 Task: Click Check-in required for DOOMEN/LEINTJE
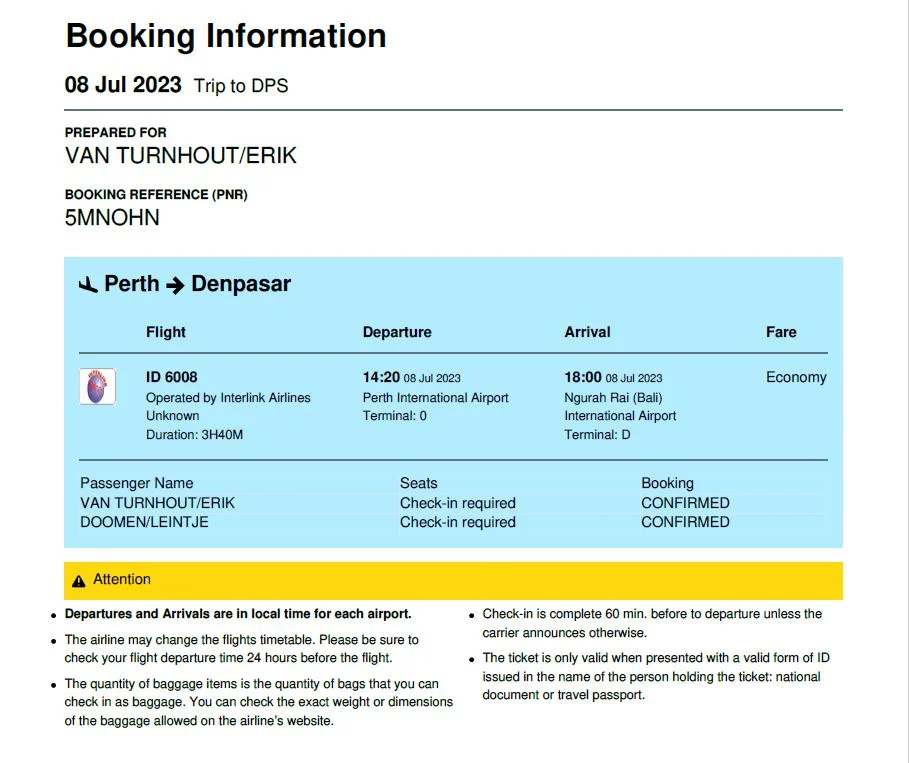(x=457, y=522)
